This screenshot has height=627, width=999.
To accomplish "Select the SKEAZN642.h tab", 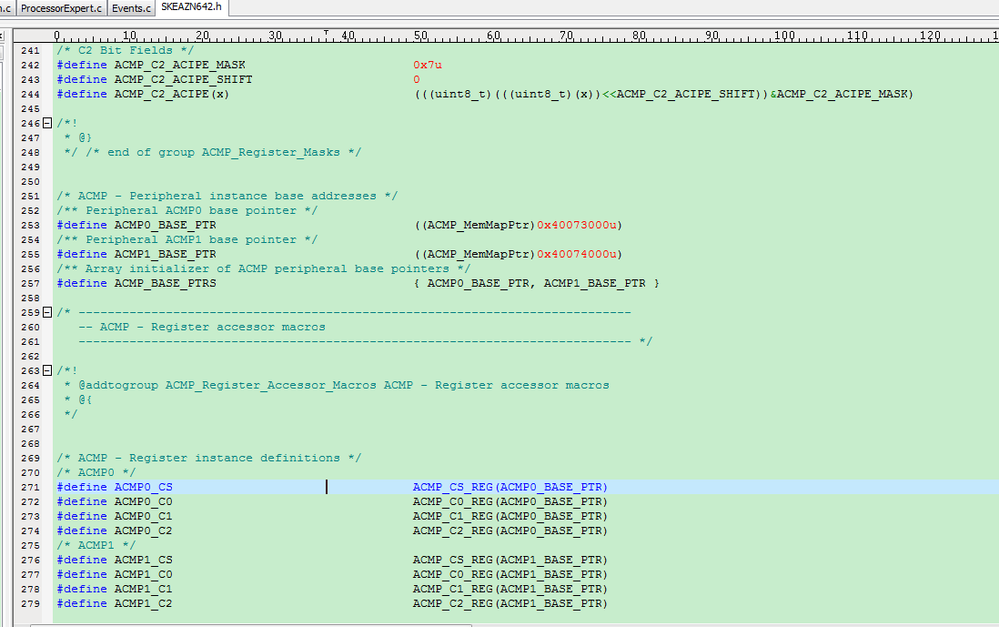I will pos(191,7).
